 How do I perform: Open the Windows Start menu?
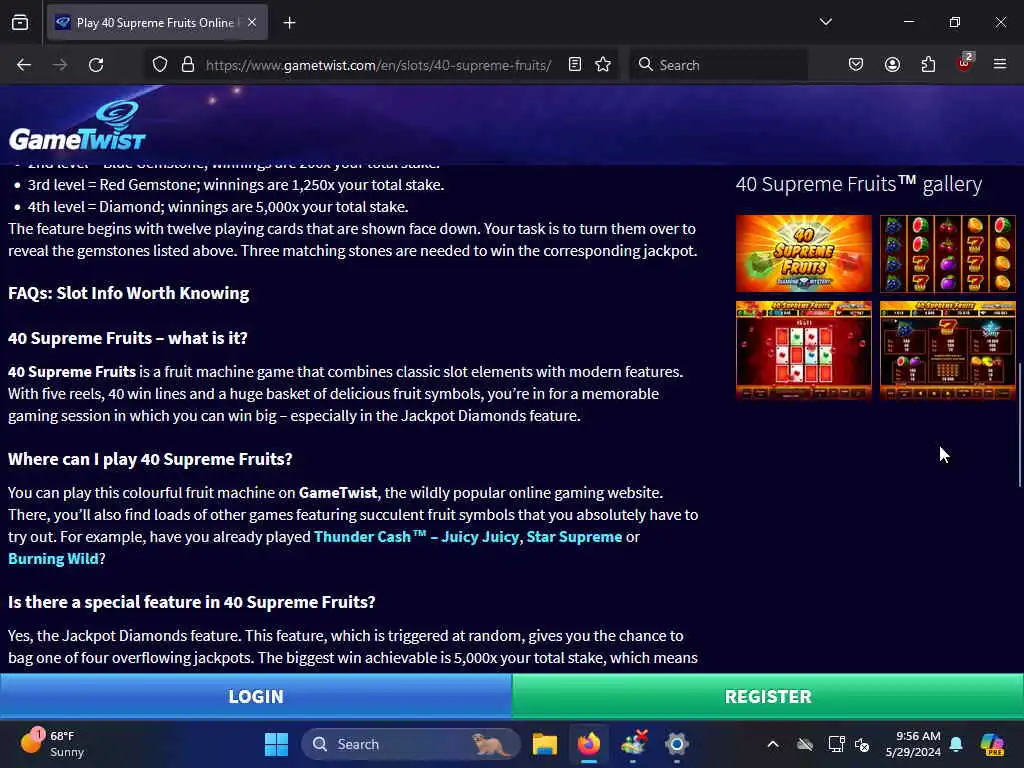pos(276,744)
